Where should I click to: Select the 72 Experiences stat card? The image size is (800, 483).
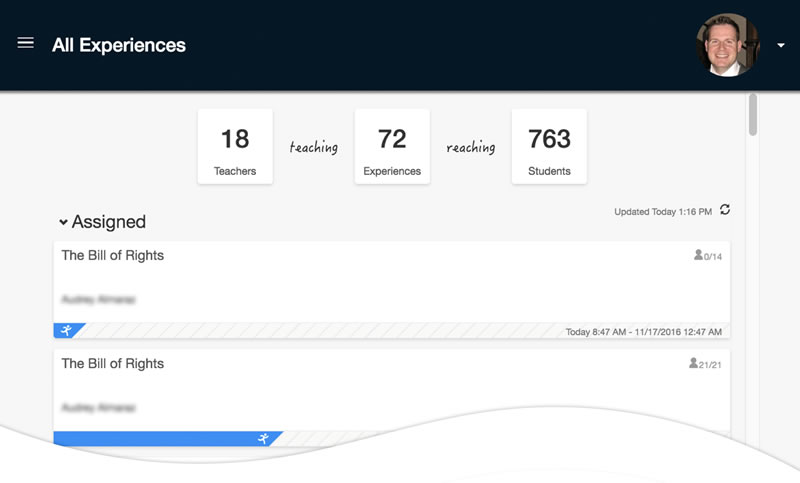click(392, 146)
